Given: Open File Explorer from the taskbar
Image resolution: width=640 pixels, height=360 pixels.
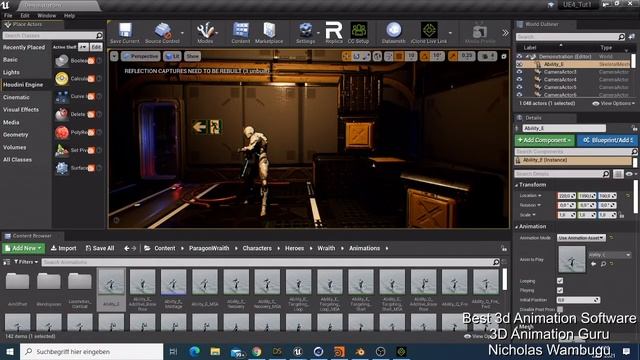Looking at the screenshot, I should click(x=215, y=351).
